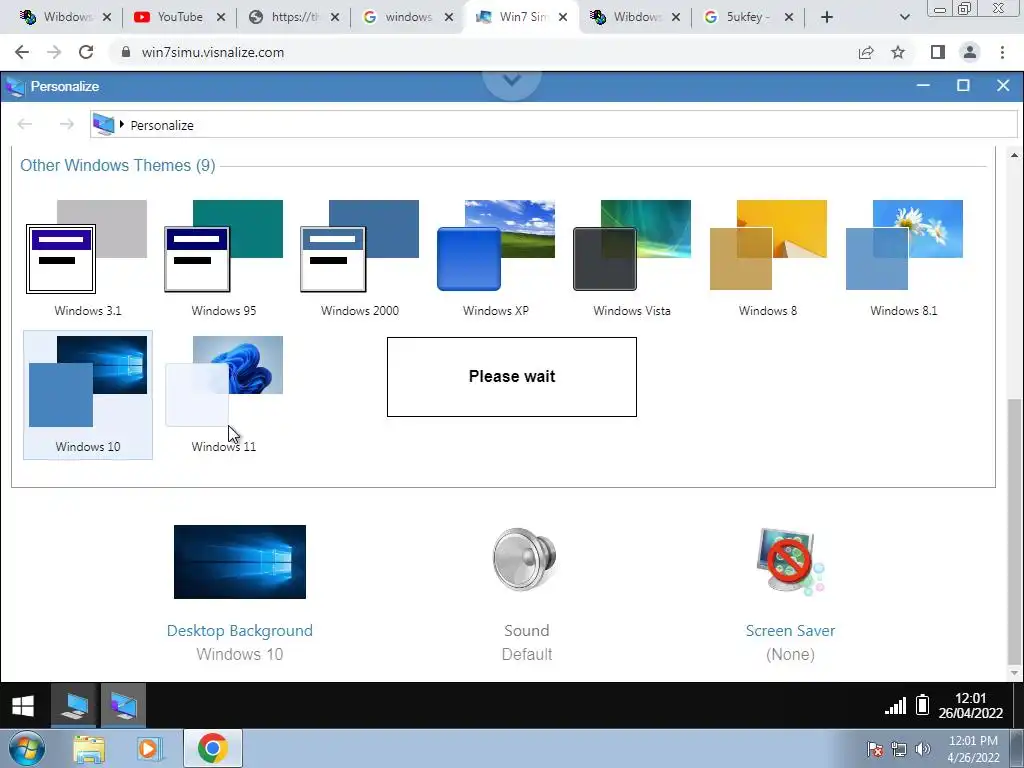The image size is (1024, 768).
Task: Open the Sound speaker icon
Action: click(525, 559)
